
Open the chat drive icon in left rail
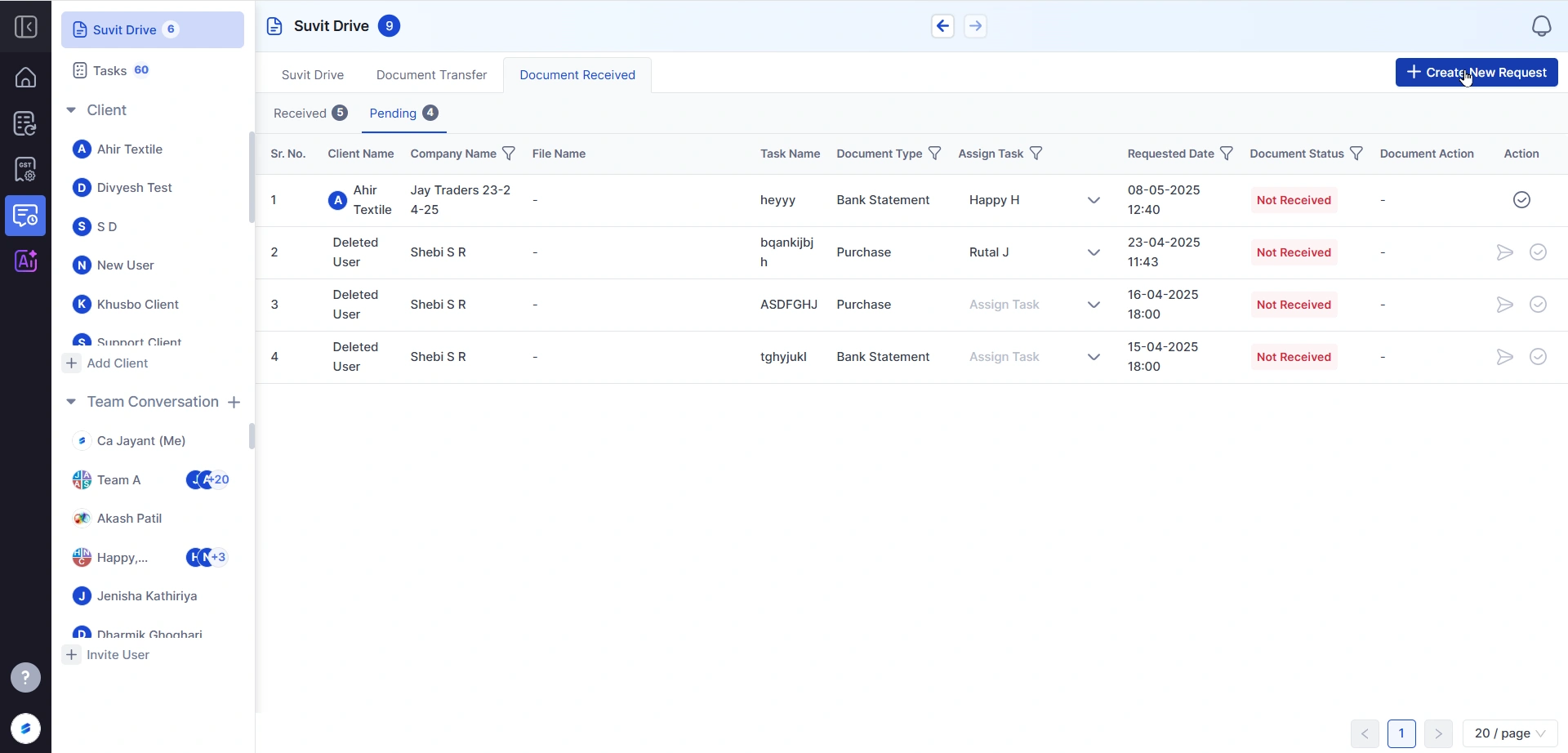click(x=25, y=216)
